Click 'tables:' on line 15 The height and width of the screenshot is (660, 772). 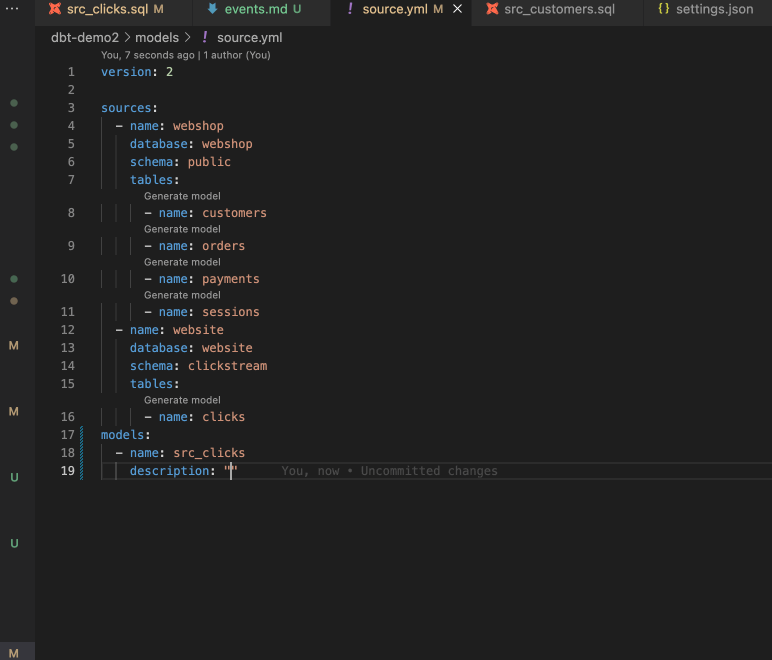[x=155, y=383]
